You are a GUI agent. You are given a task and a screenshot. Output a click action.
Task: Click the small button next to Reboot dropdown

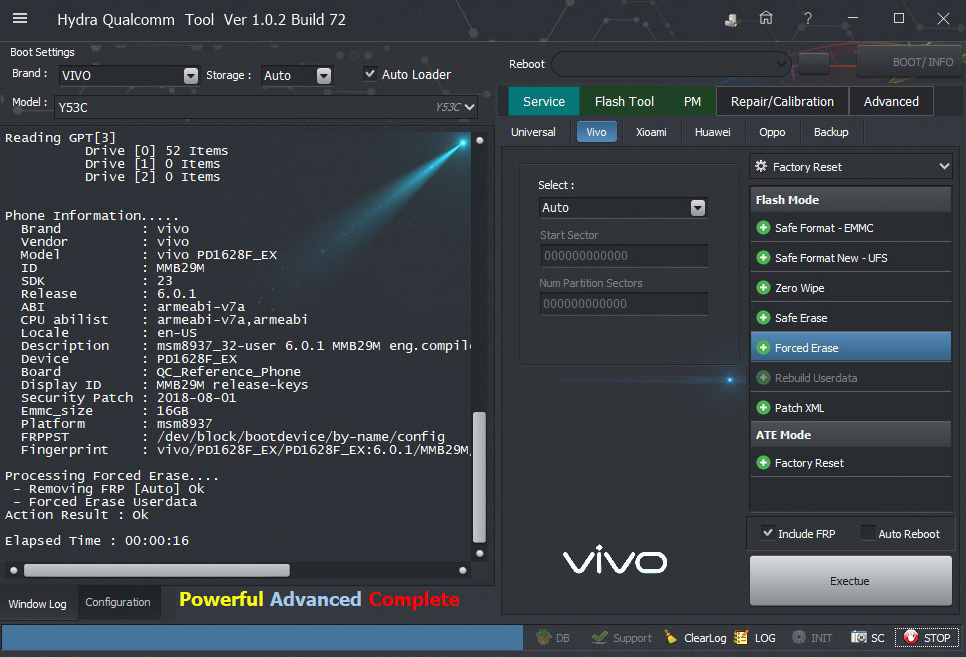tap(813, 62)
